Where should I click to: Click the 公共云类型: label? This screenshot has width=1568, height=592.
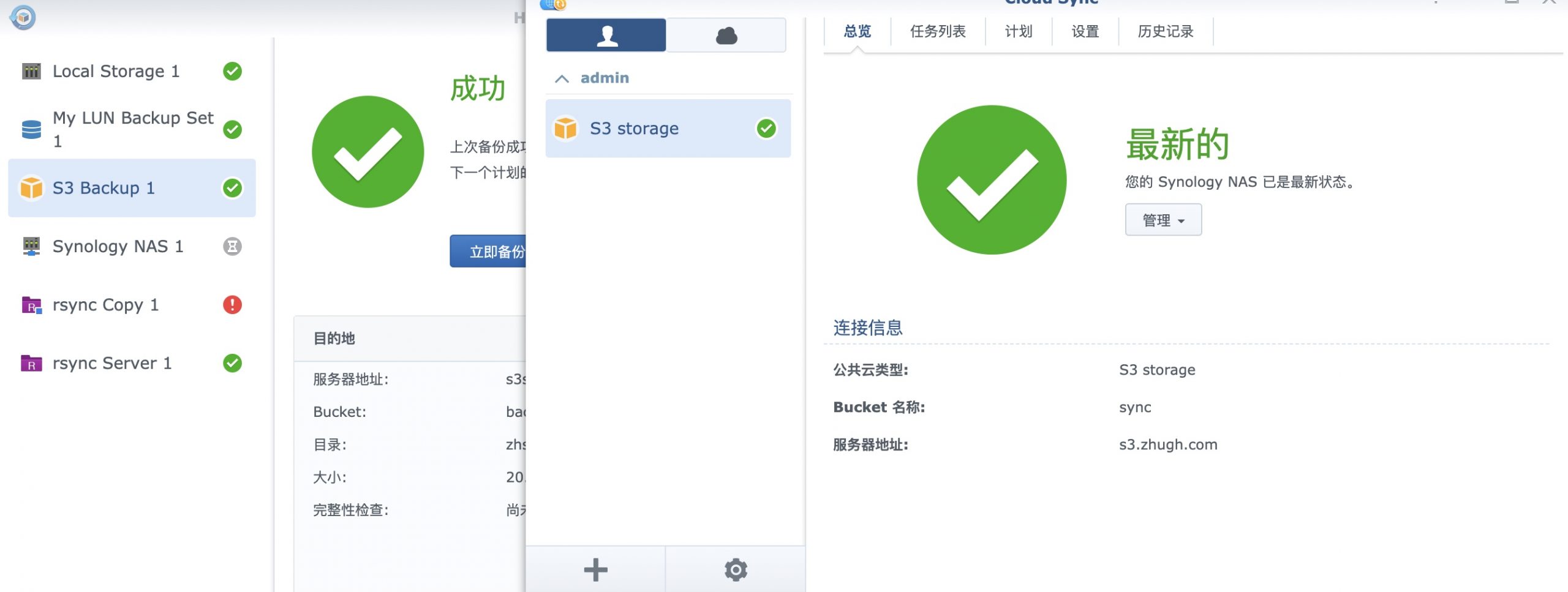coord(870,370)
